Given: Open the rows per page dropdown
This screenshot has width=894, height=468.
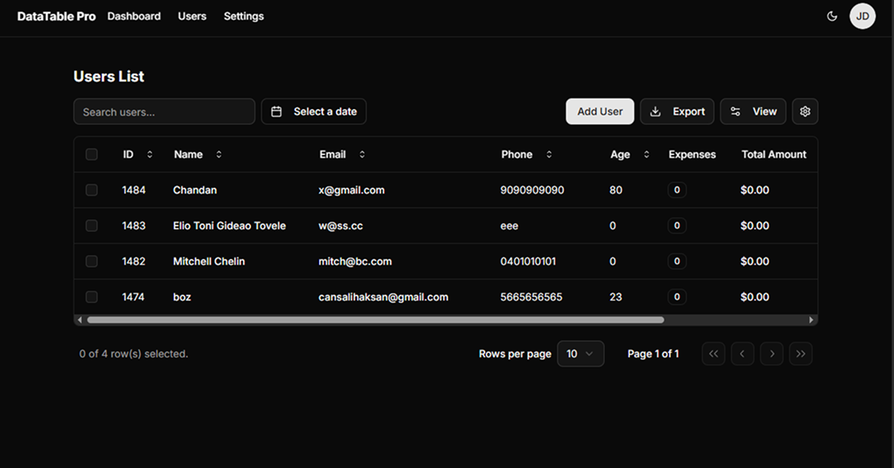Looking at the screenshot, I should pos(580,354).
